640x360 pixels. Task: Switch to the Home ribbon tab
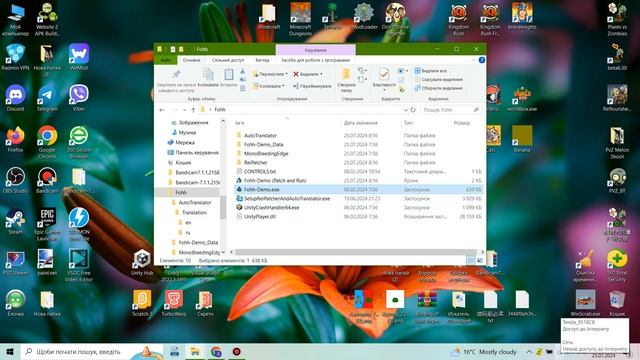[x=191, y=60]
